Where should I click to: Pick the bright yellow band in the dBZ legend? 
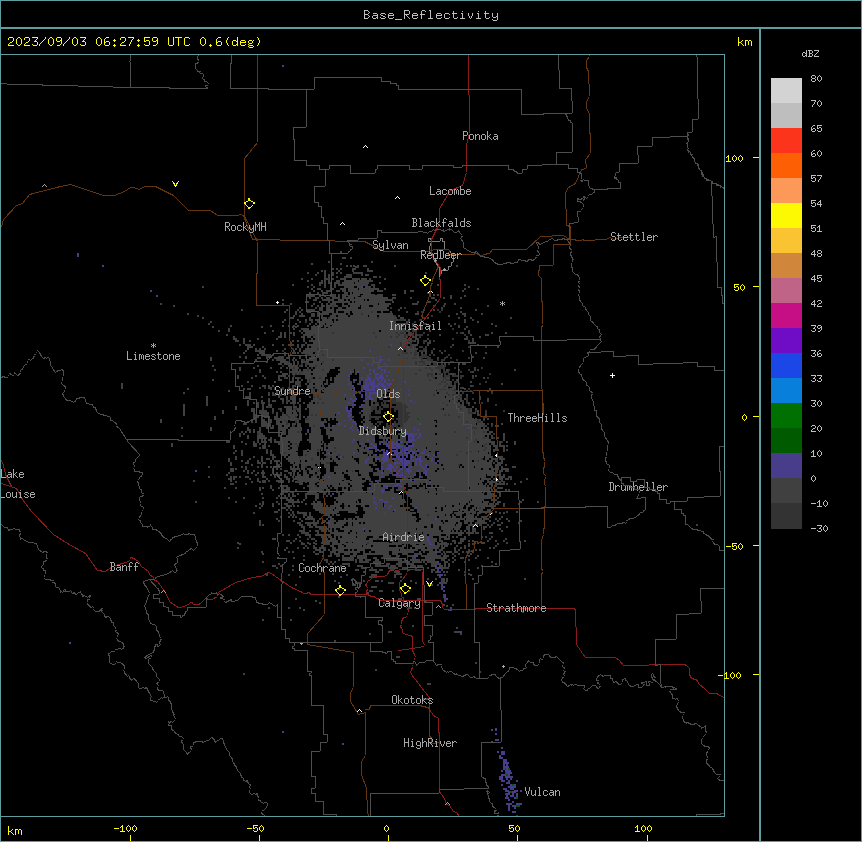tap(786, 215)
